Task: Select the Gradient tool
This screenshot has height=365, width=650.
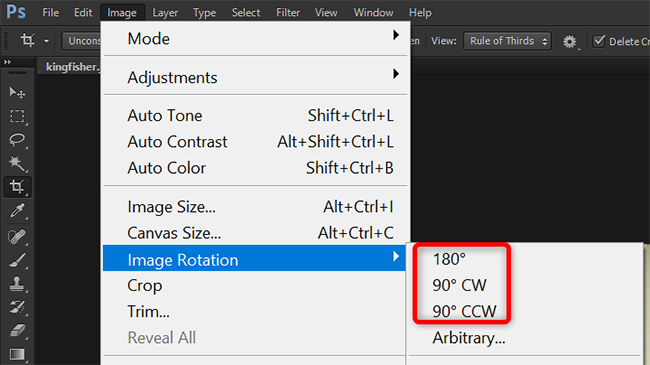Action: 17,354
